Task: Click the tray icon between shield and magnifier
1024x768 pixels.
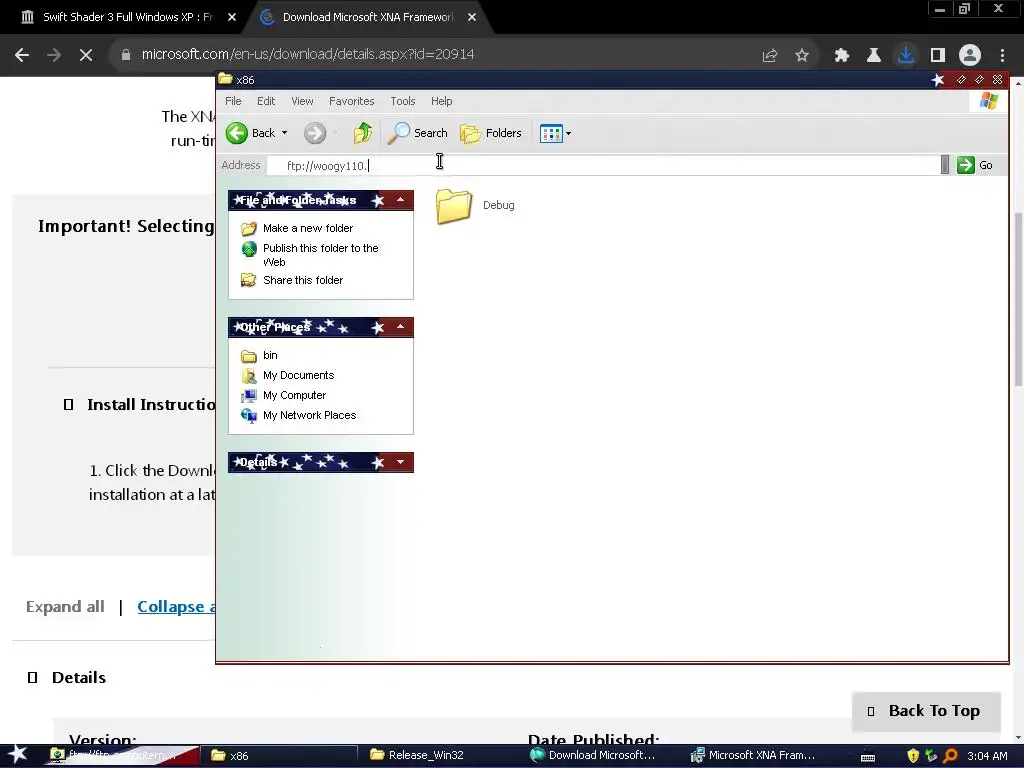Action: pyautogui.click(x=931, y=756)
